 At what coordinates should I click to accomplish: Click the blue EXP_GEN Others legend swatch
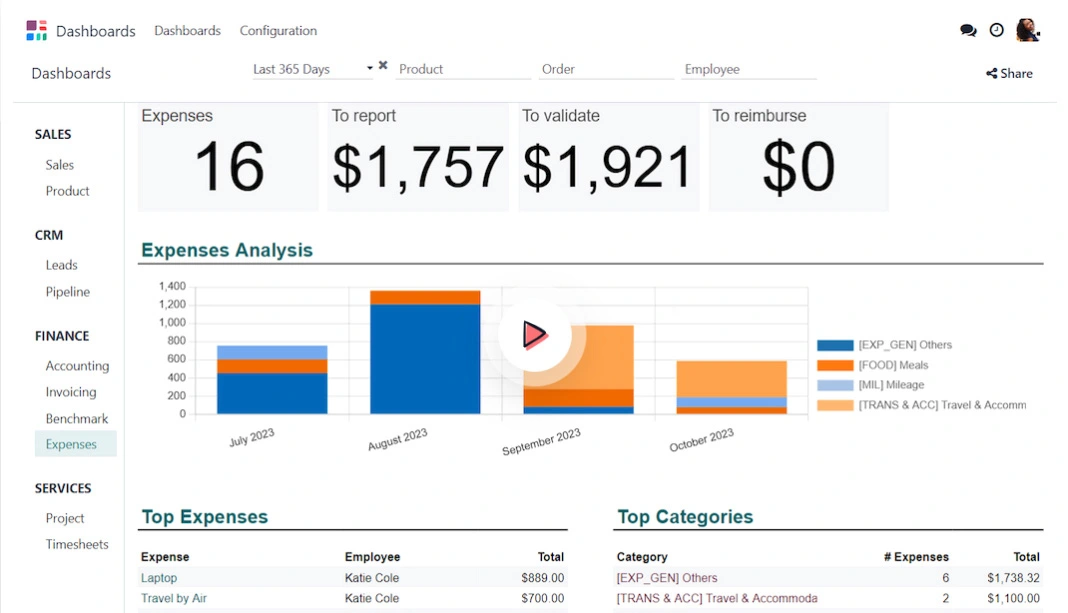click(x=835, y=345)
